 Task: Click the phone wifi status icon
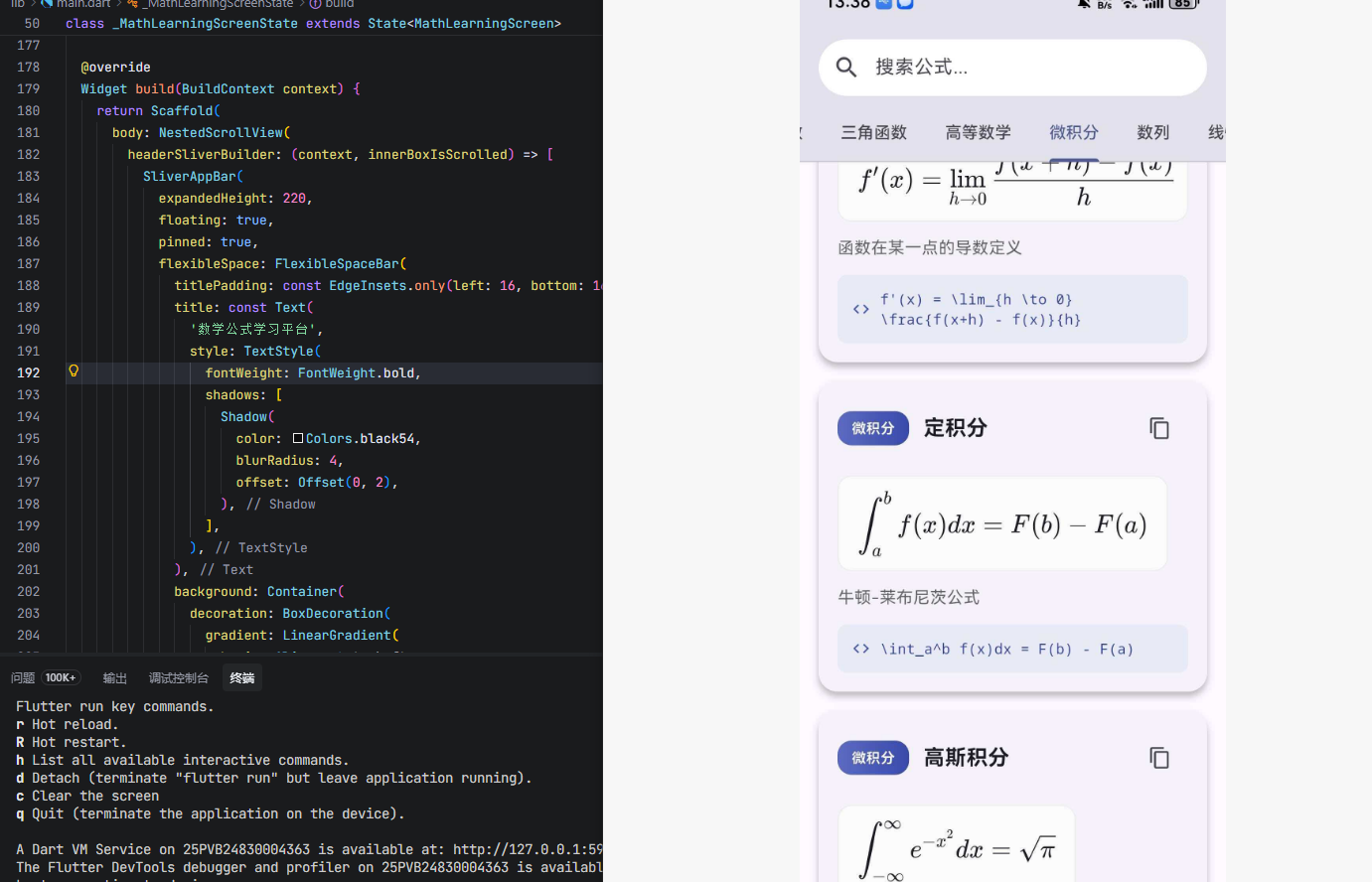coord(1130,4)
